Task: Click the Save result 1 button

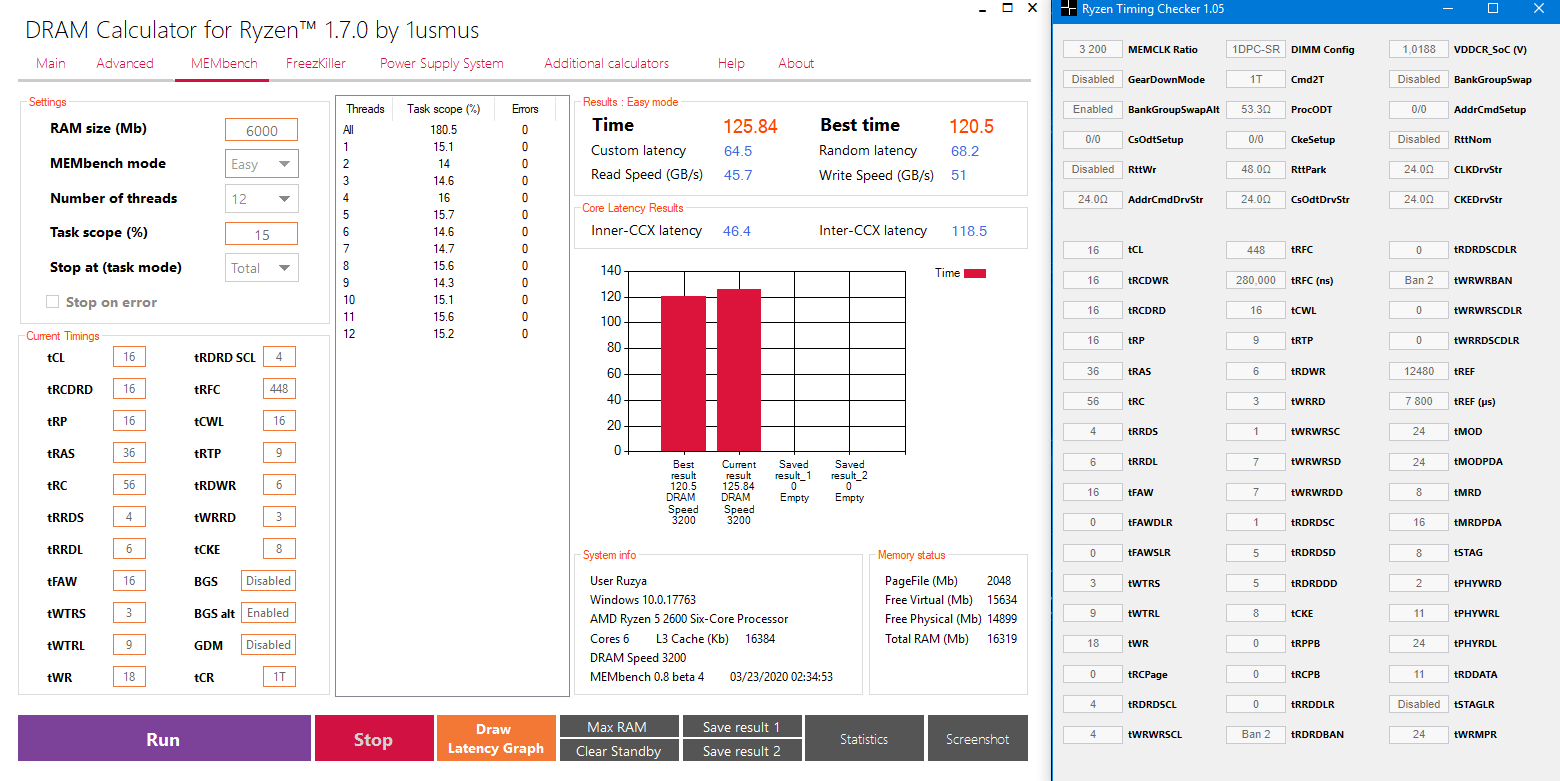Action: tap(741, 727)
